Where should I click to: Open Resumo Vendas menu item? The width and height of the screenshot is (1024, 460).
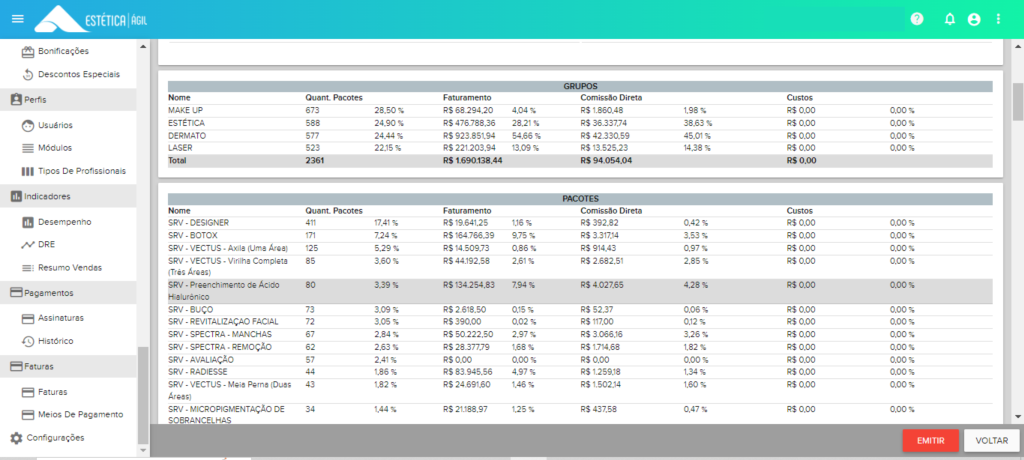pyautogui.click(x=70, y=267)
